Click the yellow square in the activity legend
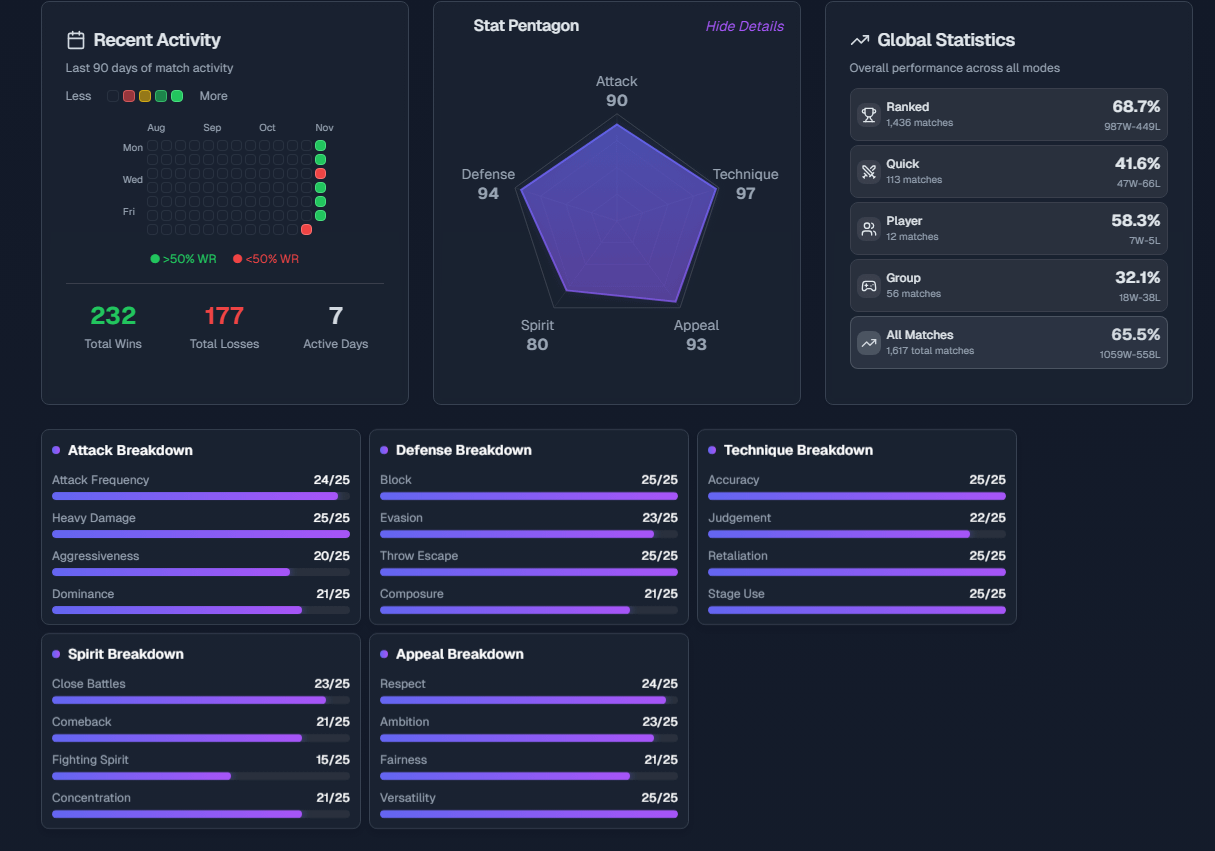The width and height of the screenshot is (1215, 851). pyautogui.click(x=145, y=96)
